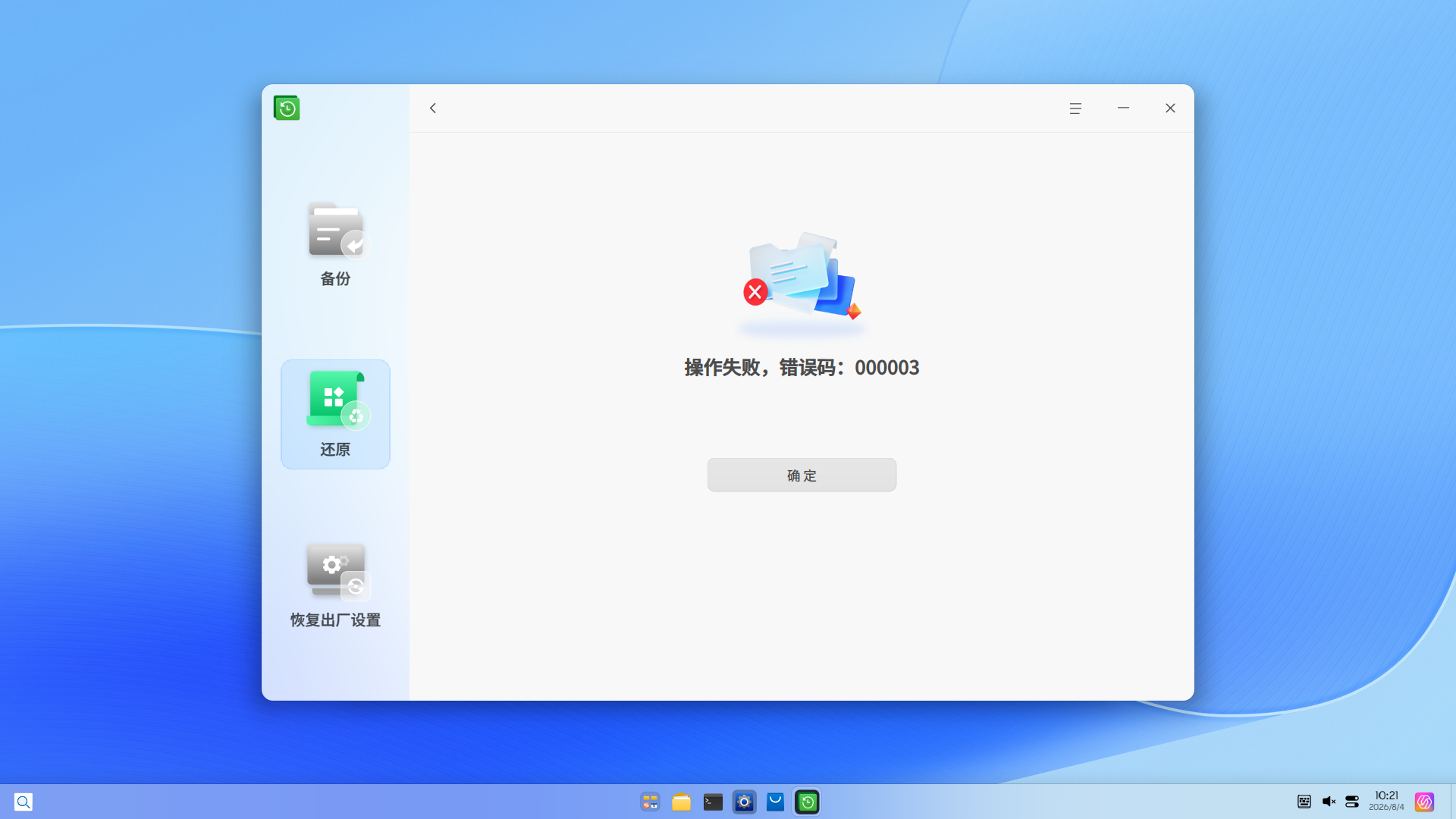Close the backup restore window

click(x=1170, y=108)
